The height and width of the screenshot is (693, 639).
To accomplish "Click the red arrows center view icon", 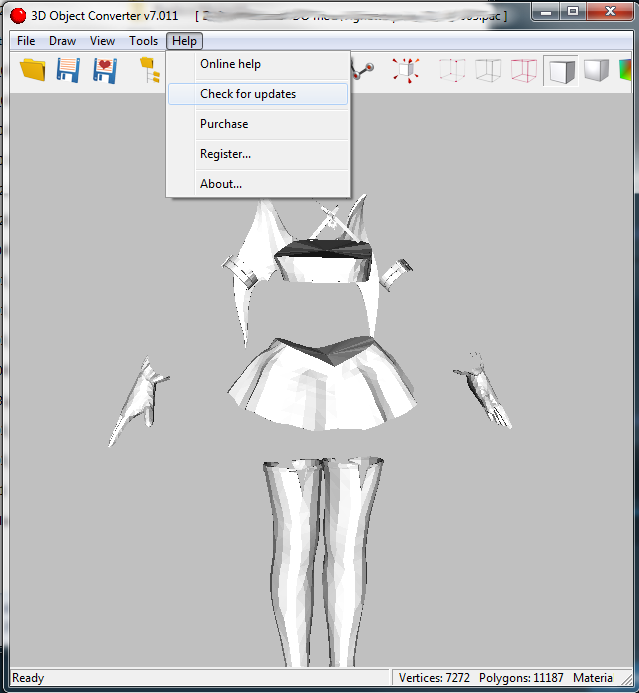I will (405, 70).
